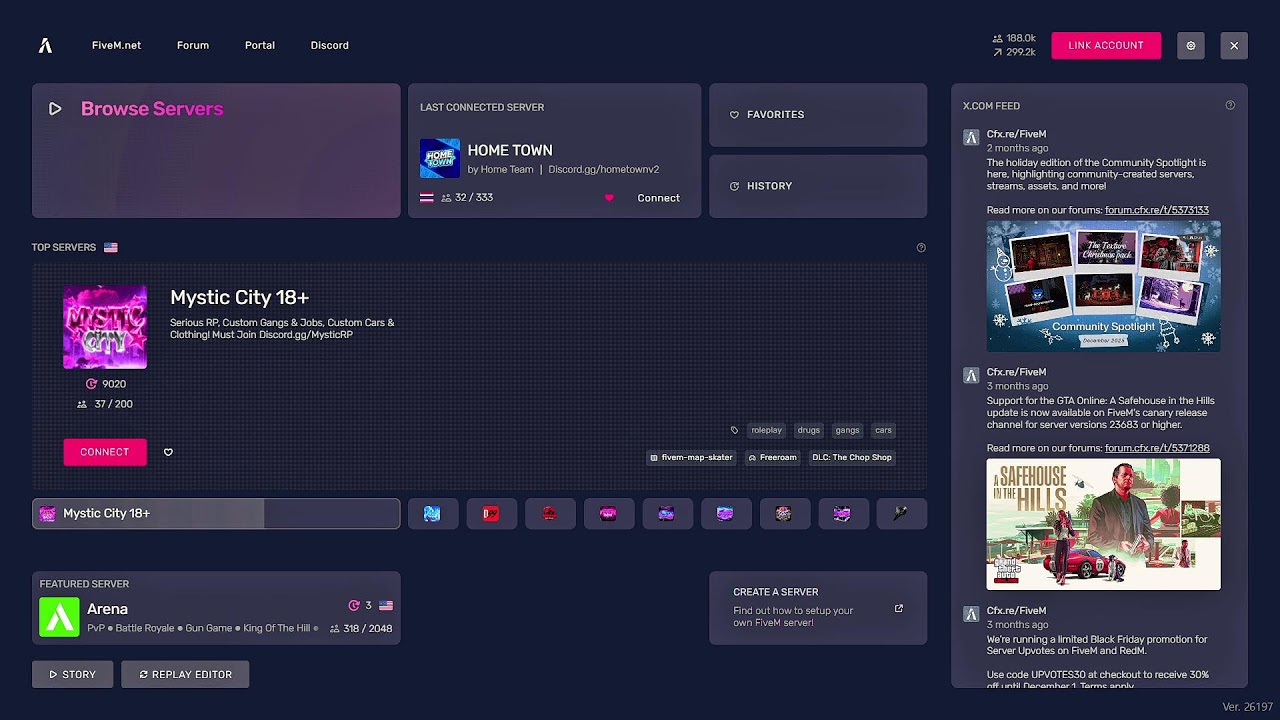The height and width of the screenshot is (720, 1280).
Task: Open the Portal menu link
Action: [x=260, y=45]
